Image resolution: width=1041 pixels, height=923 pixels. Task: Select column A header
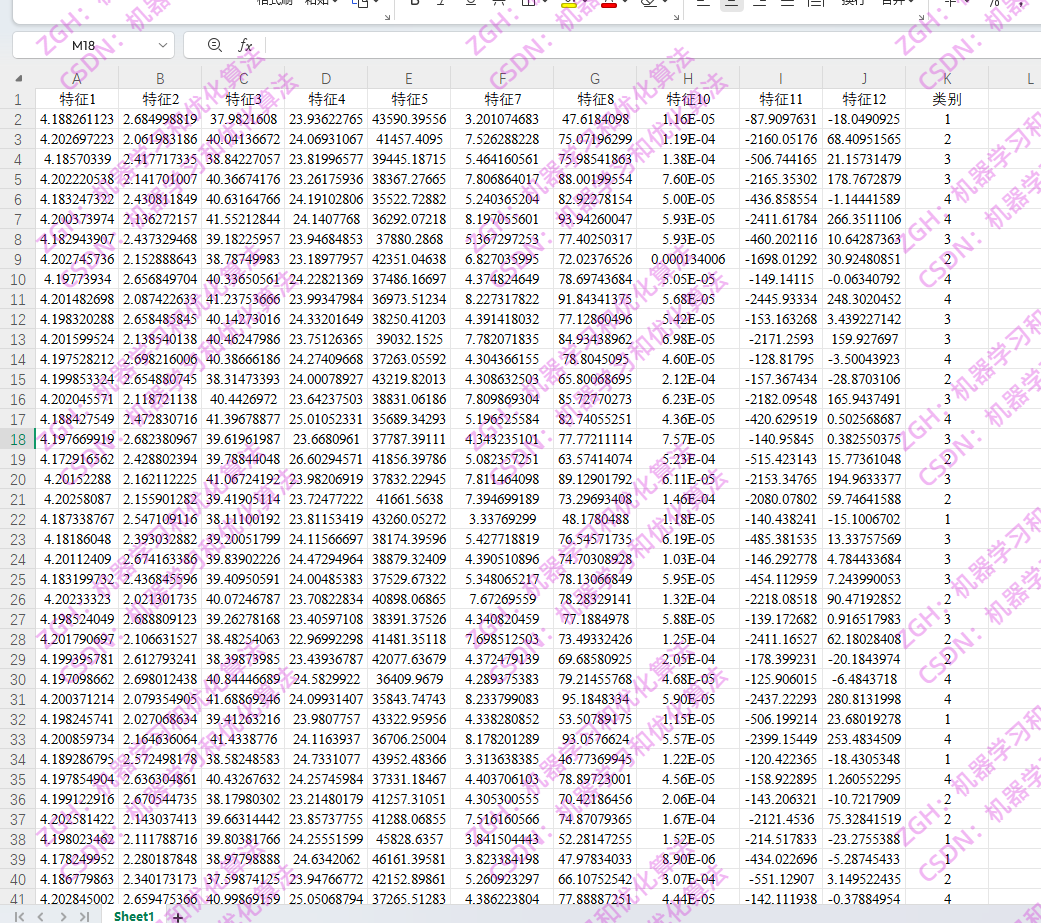(x=77, y=78)
